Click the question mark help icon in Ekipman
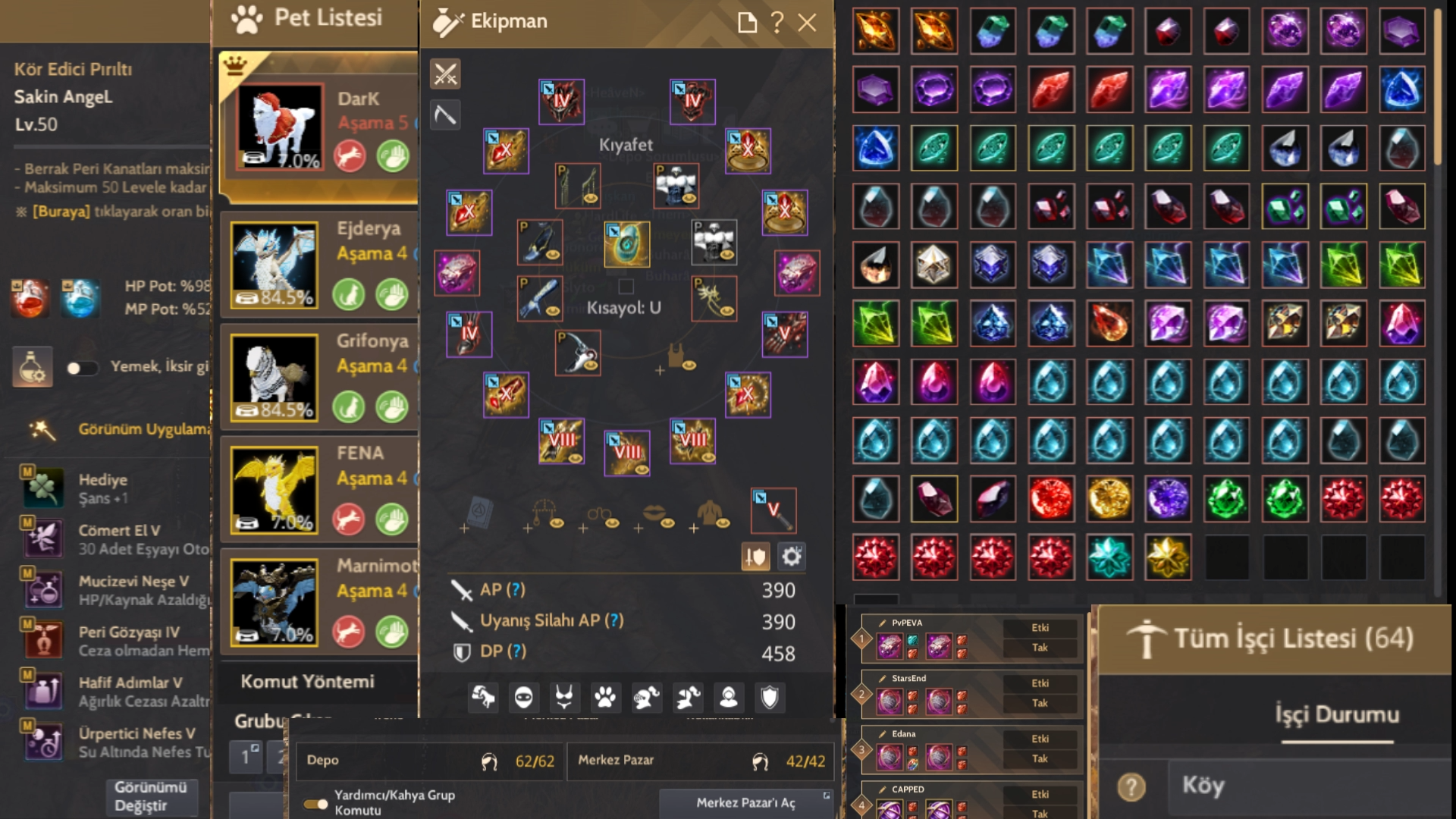1456x819 pixels. [x=777, y=22]
